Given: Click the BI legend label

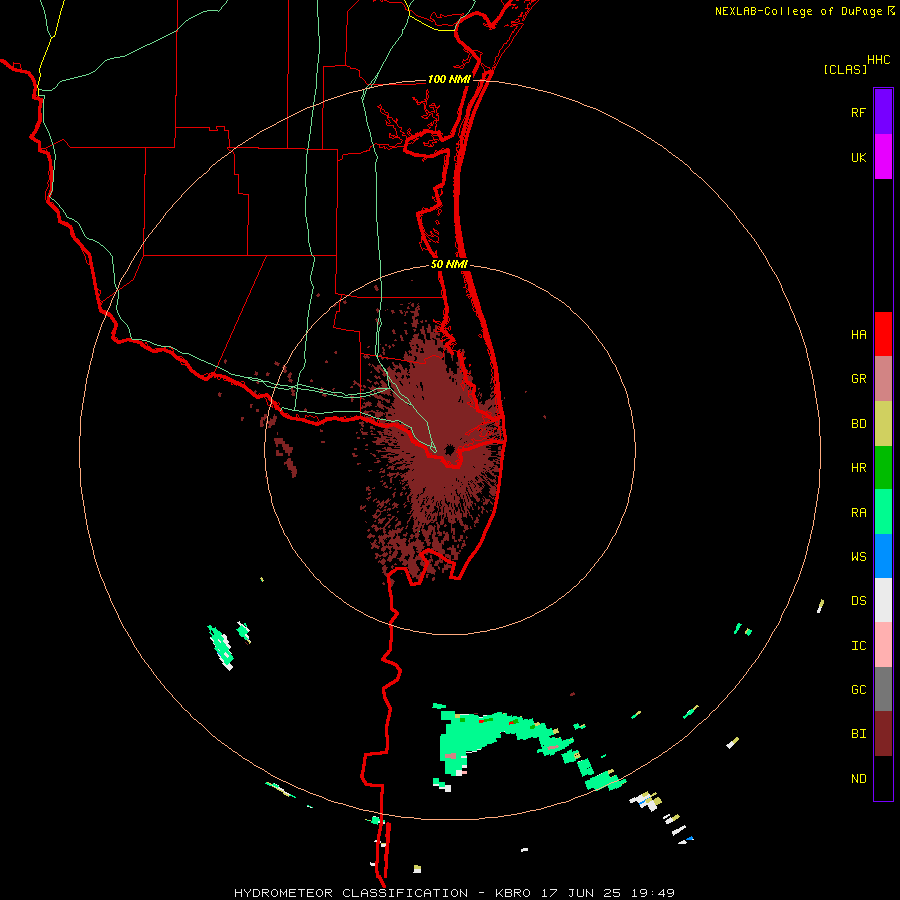Looking at the screenshot, I should [858, 734].
